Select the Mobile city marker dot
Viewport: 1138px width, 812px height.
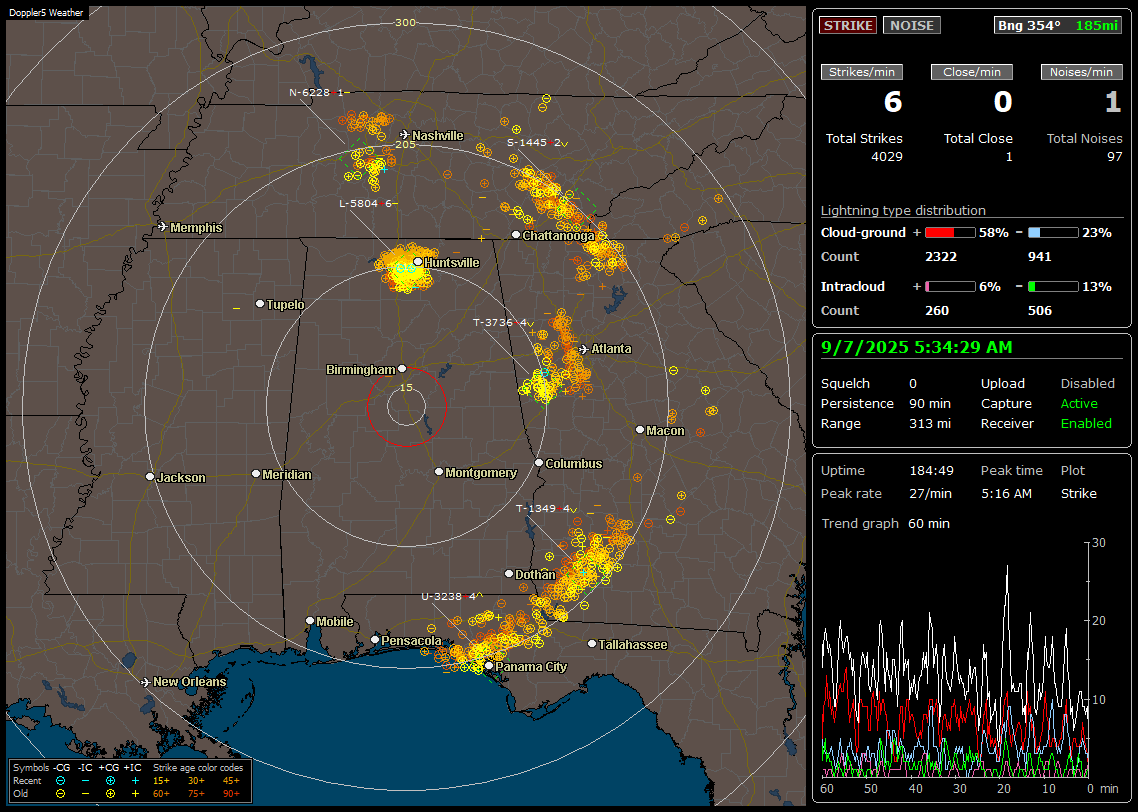310,621
